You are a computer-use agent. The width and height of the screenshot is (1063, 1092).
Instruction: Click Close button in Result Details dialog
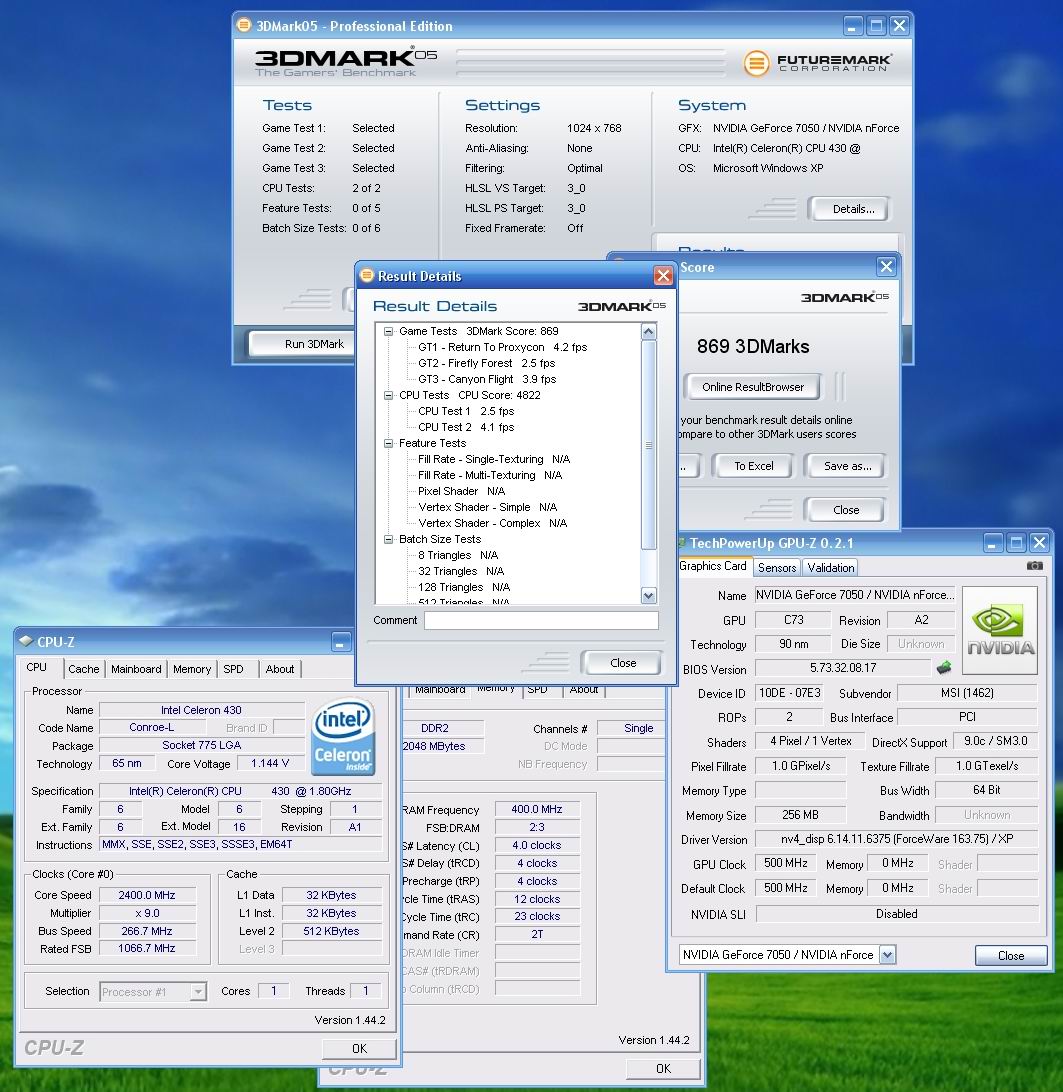[x=623, y=663]
